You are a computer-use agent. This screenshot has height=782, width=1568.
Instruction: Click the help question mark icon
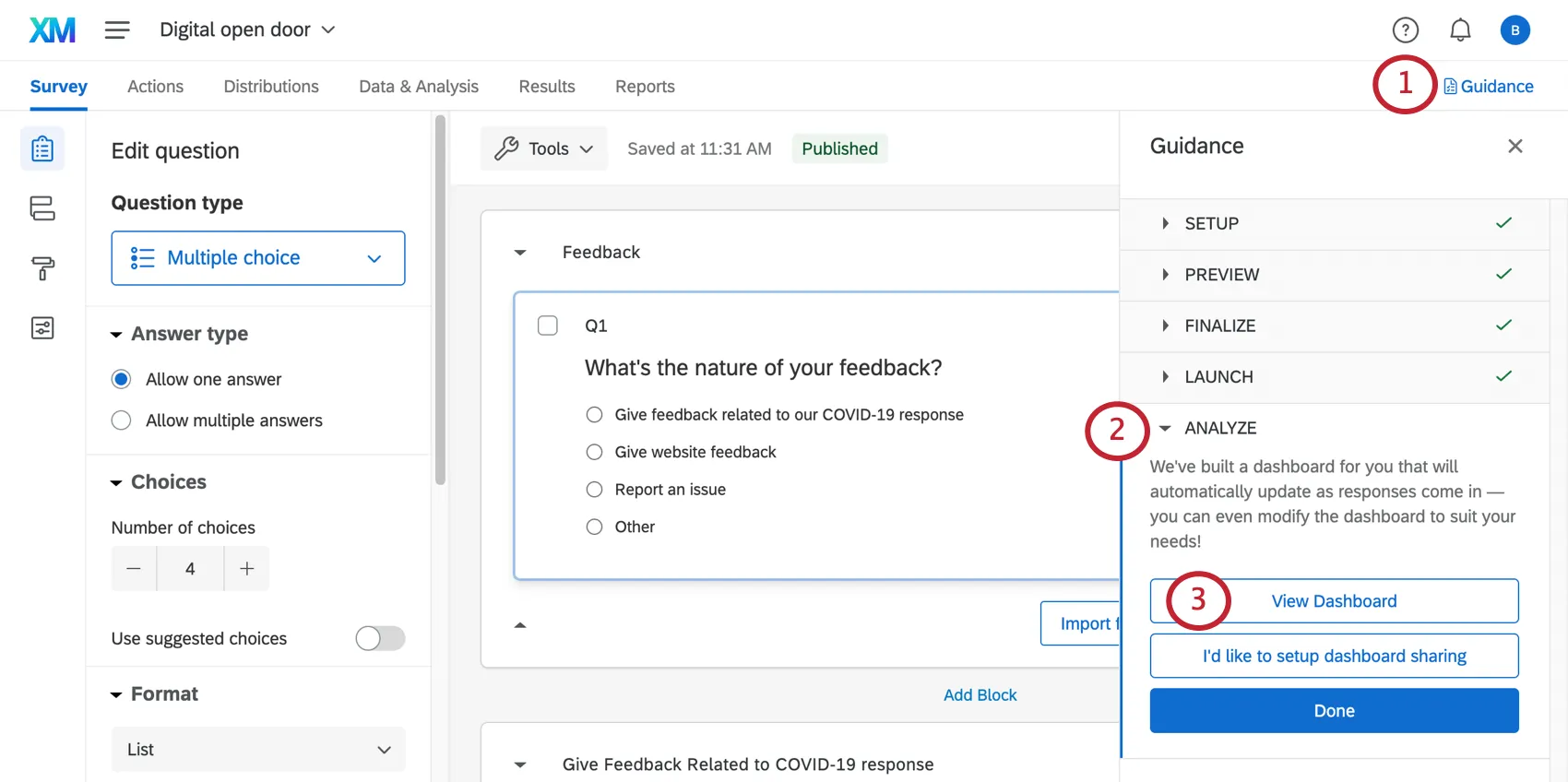1405,30
